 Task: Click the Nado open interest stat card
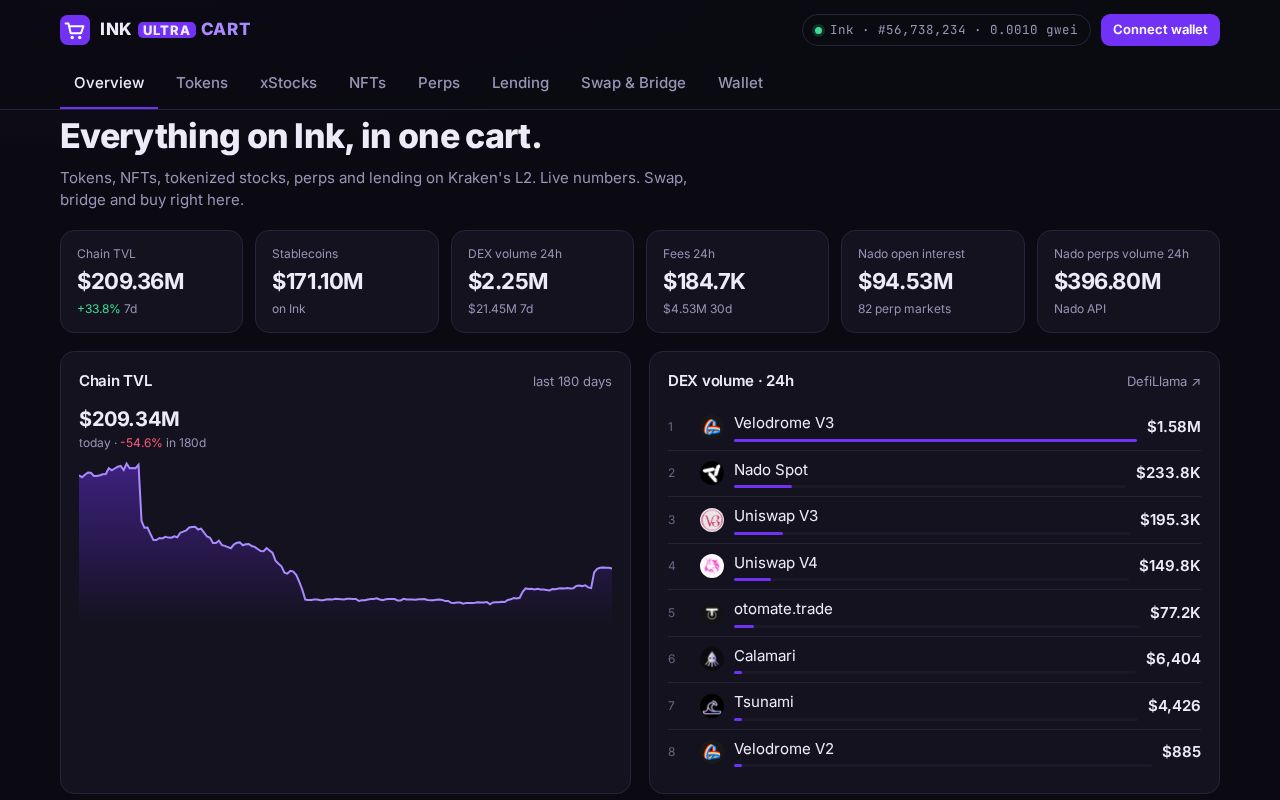coord(933,281)
